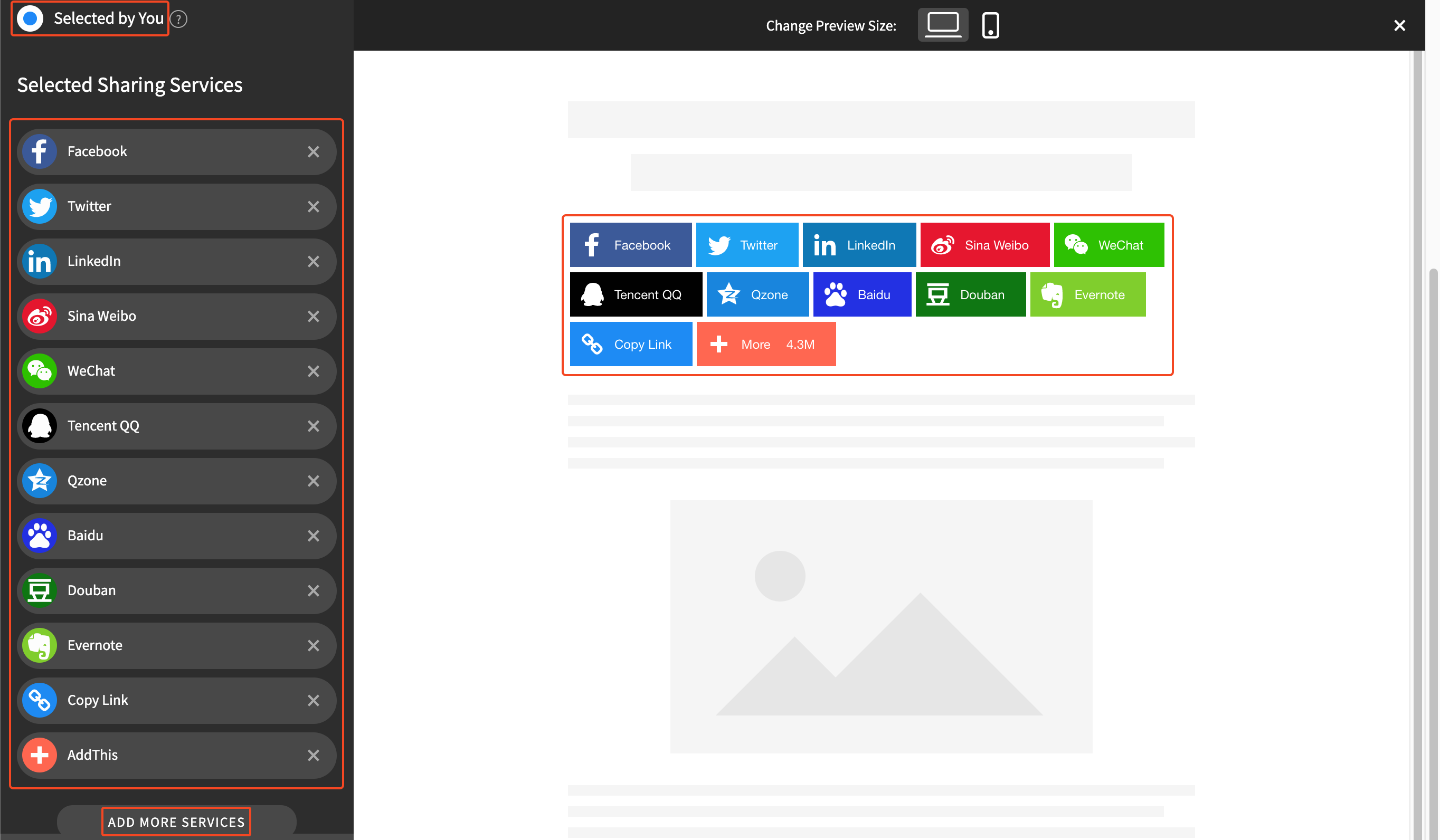
Task: Switch to mobile preview size icon
Action: pos(990,25)
